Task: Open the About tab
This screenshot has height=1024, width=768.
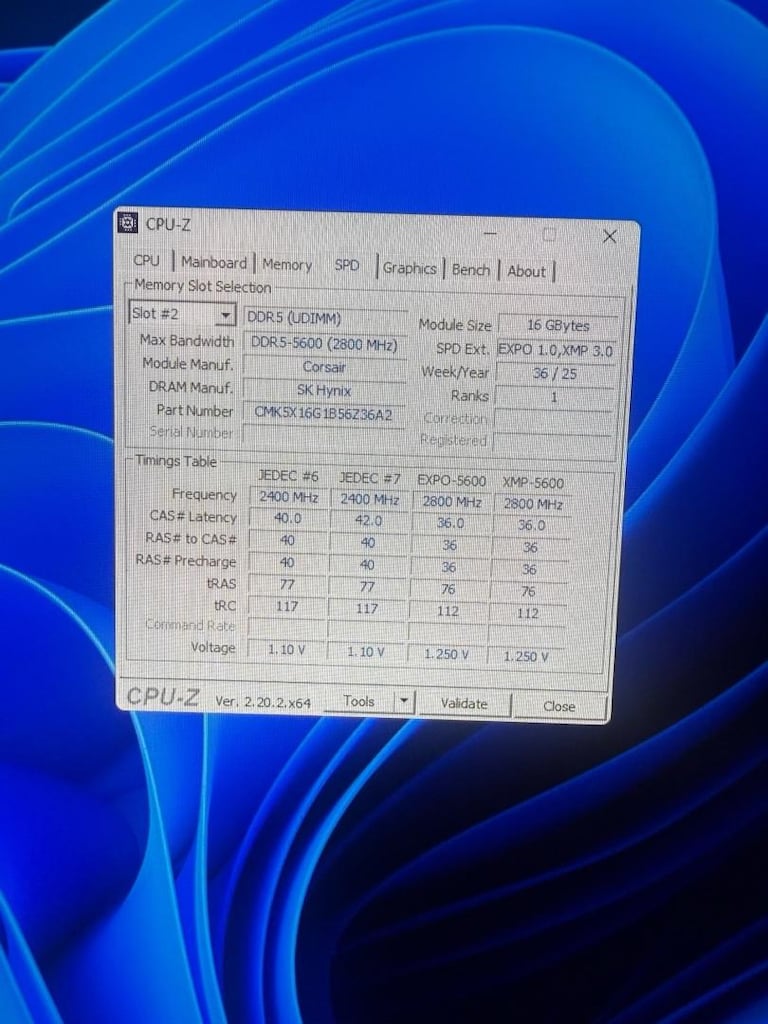Action: click(526, 271)
